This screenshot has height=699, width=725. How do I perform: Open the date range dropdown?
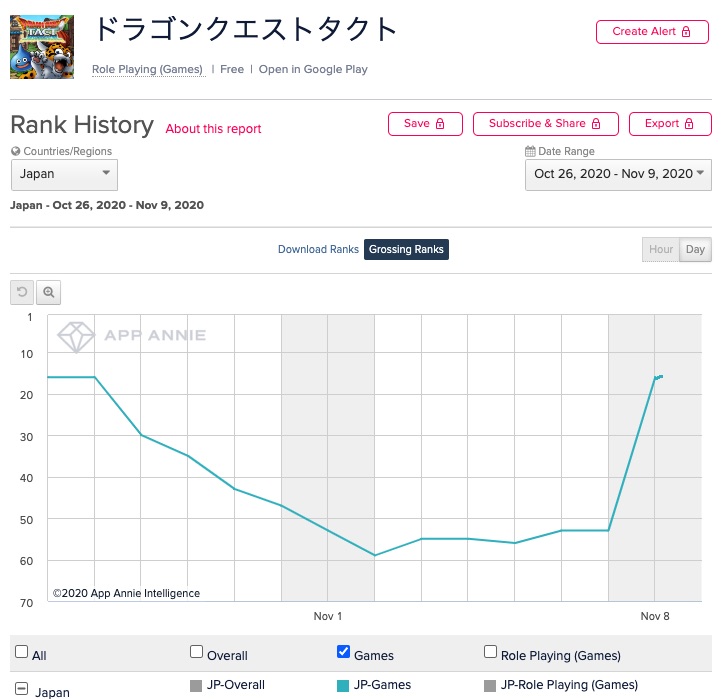618,174
